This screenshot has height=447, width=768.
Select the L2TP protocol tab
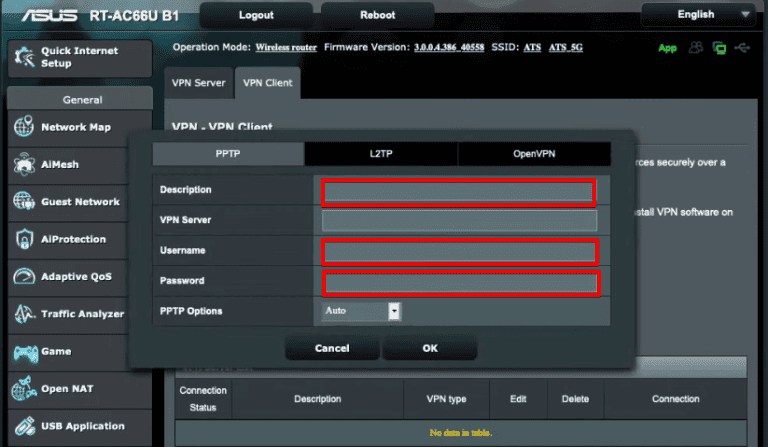(381, 154)
